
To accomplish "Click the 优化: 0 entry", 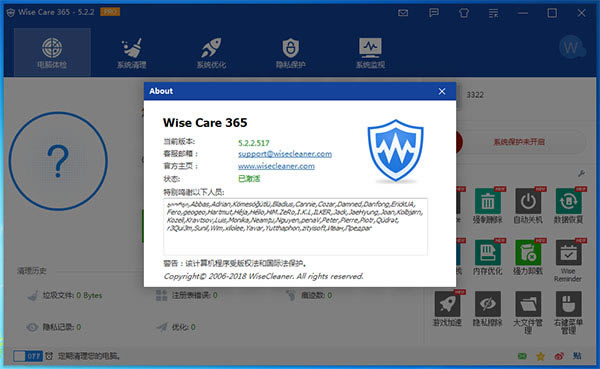I will (176, 327).
